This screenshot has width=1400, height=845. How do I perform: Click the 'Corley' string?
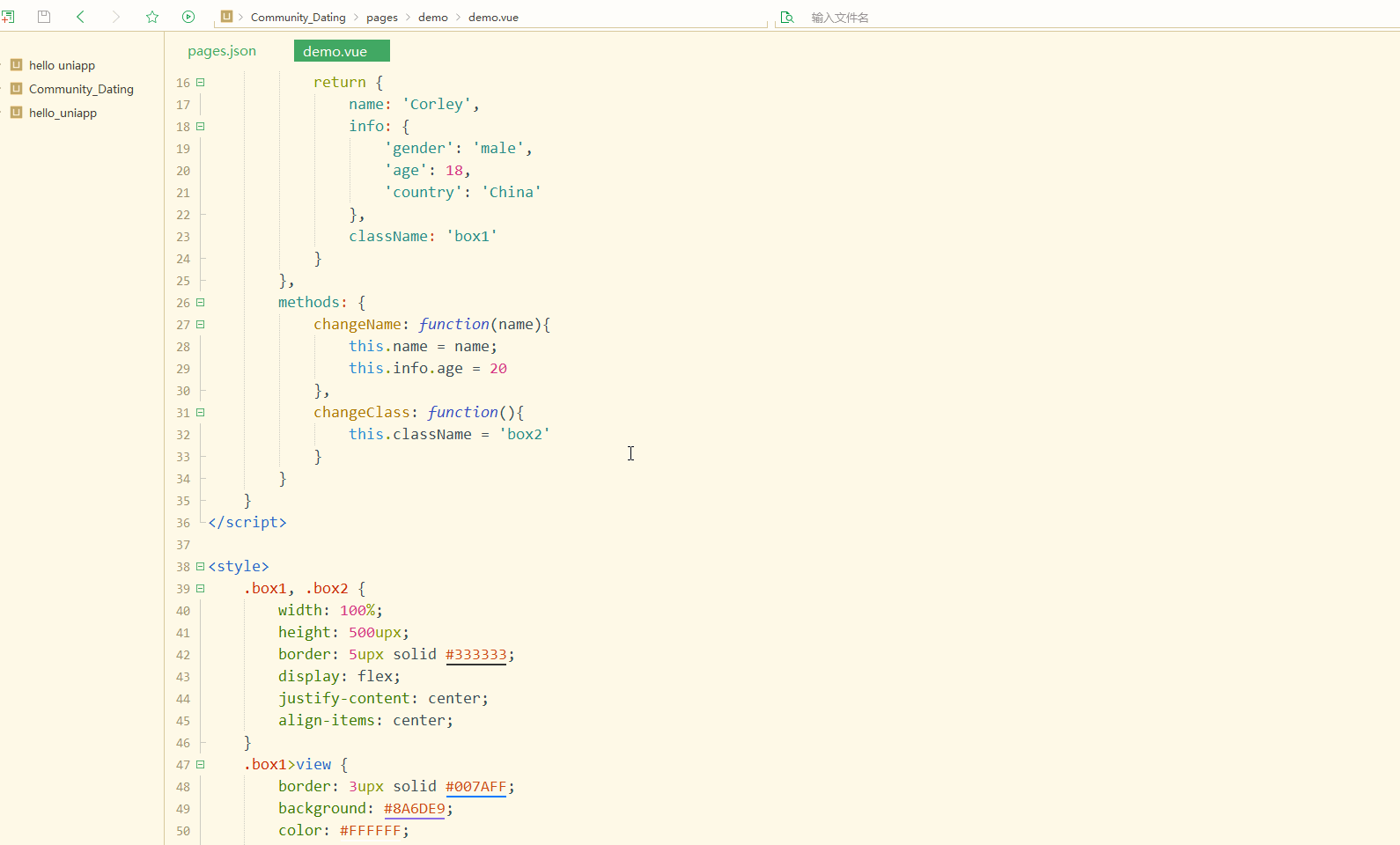coord(437,105)
